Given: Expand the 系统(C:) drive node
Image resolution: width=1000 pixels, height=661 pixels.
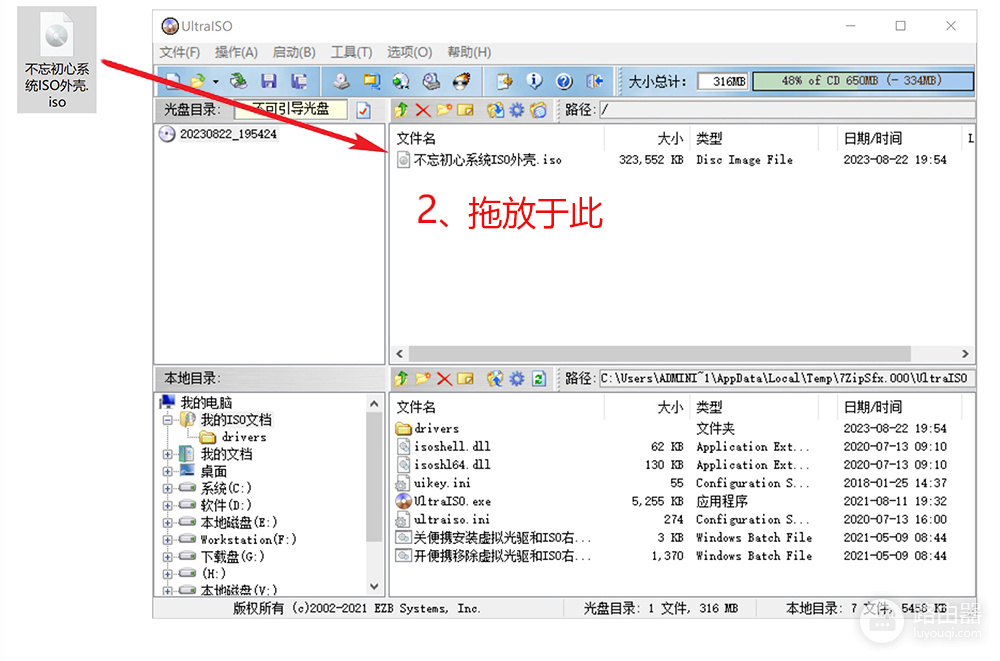Looking at the screenshot, I should tap(168, 488).
